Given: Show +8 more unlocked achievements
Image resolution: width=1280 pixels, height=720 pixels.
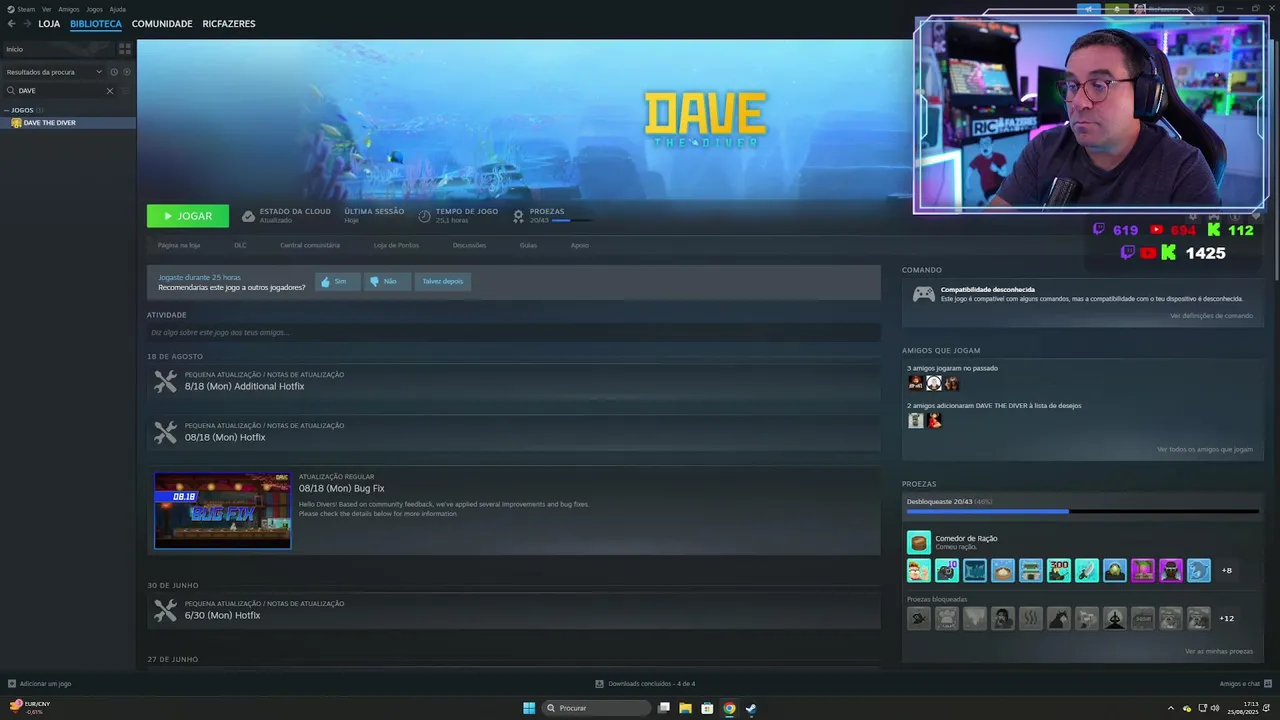Looking at the screenshot, I should pos(1227,570).
